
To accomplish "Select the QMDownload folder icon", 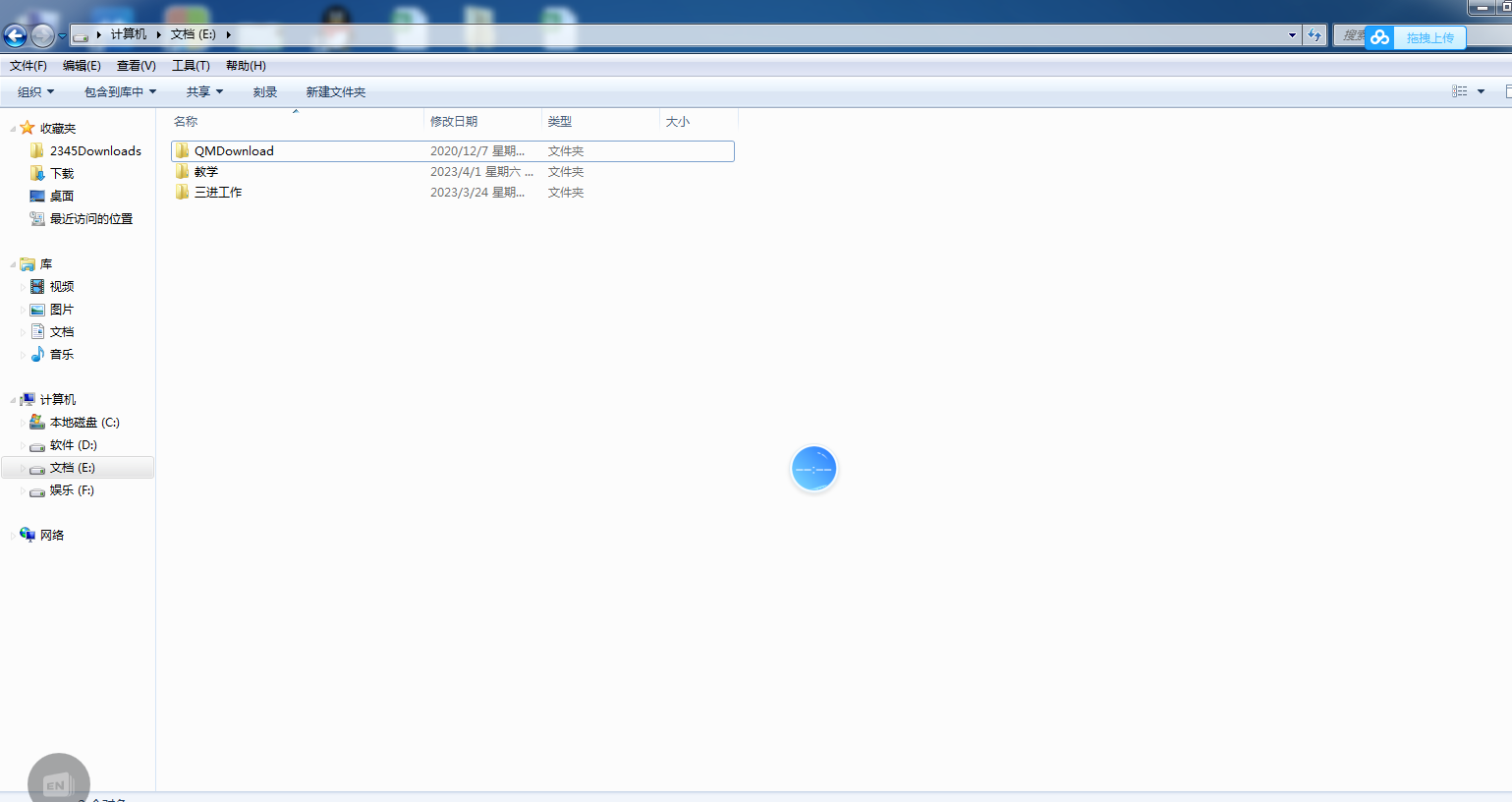I will 182,150.
